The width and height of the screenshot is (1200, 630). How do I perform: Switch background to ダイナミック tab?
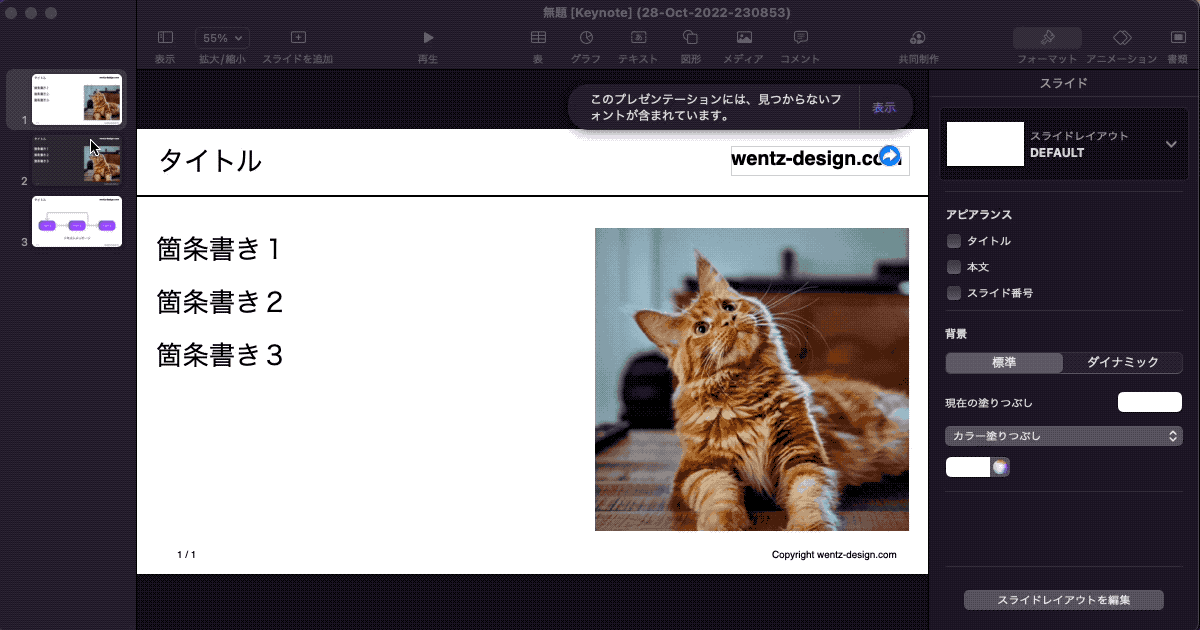[1121, 362]
